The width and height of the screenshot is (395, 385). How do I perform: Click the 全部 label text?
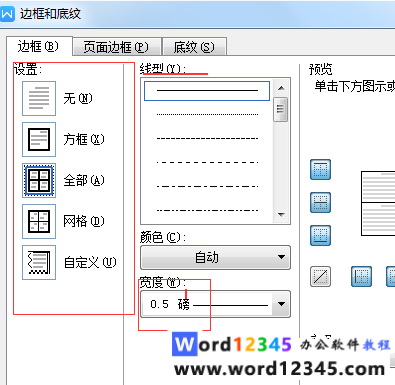pyautogui.click(x=84, y=180)
